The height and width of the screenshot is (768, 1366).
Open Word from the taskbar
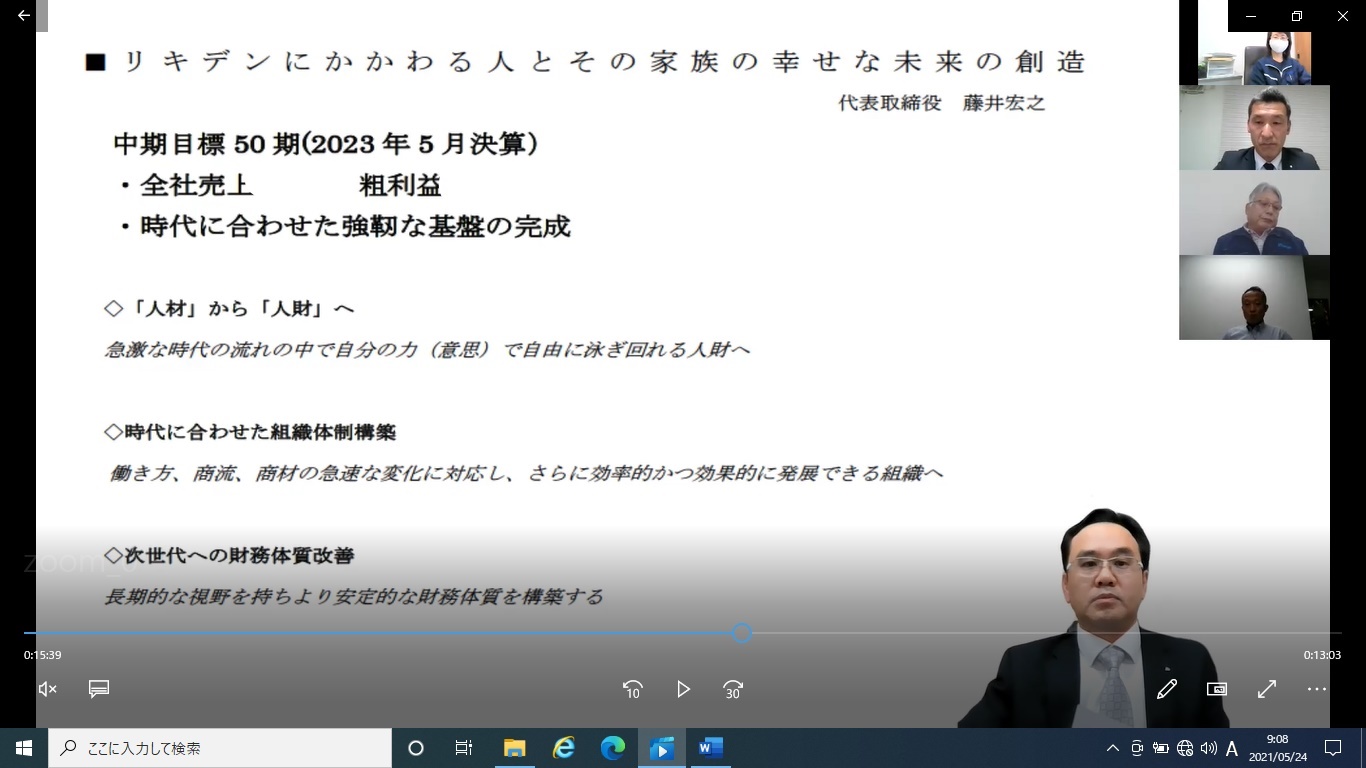coord(711,748)
